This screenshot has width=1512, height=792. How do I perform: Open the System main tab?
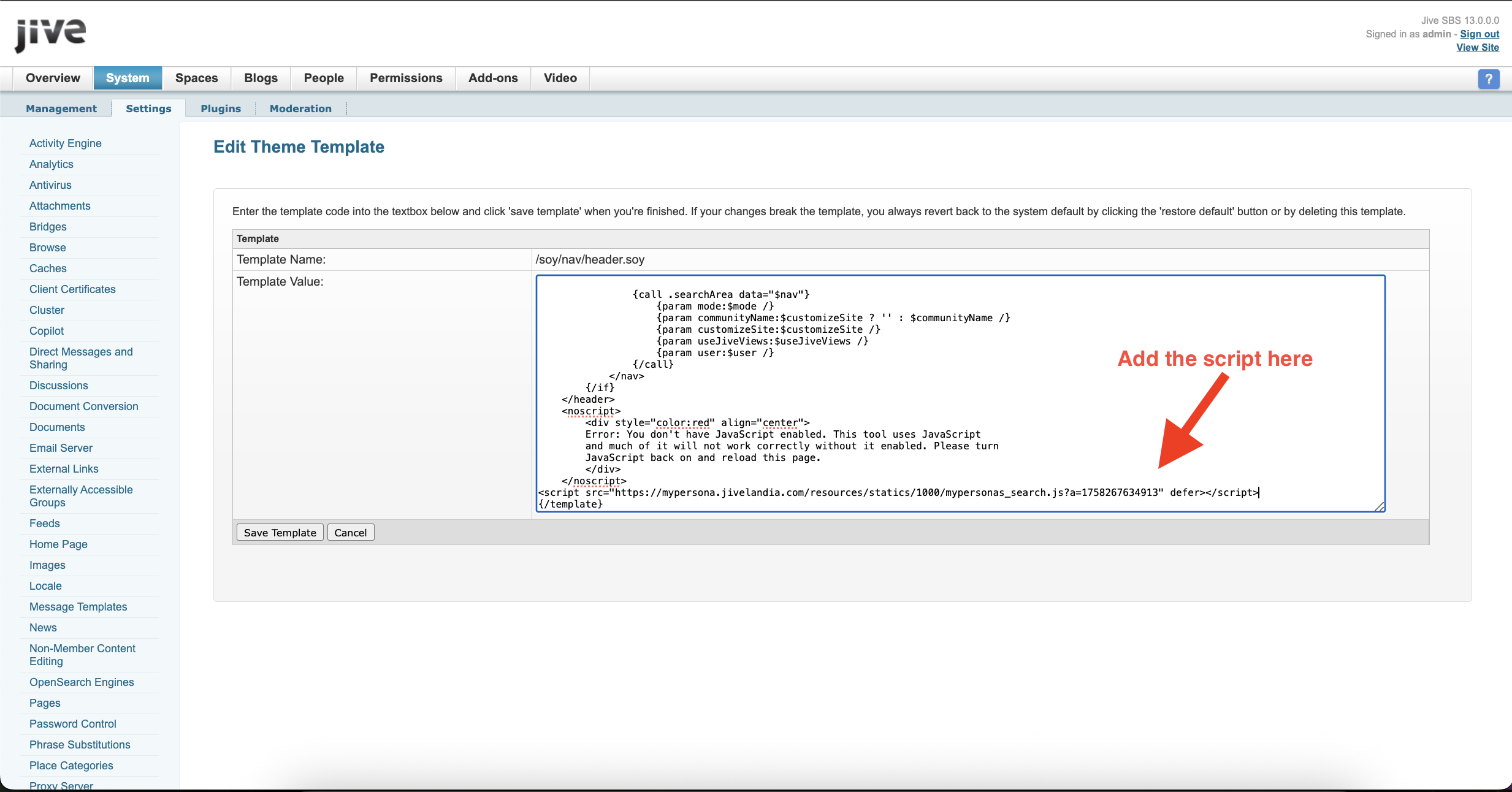[128, 78]
